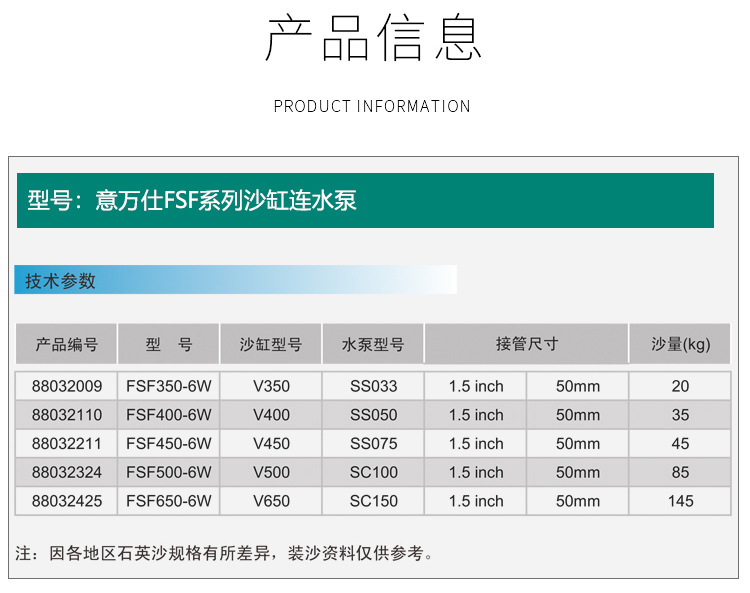Click the 接管尺寸 column header
This screenshot has width=750, height=593.
pos(527,344)
